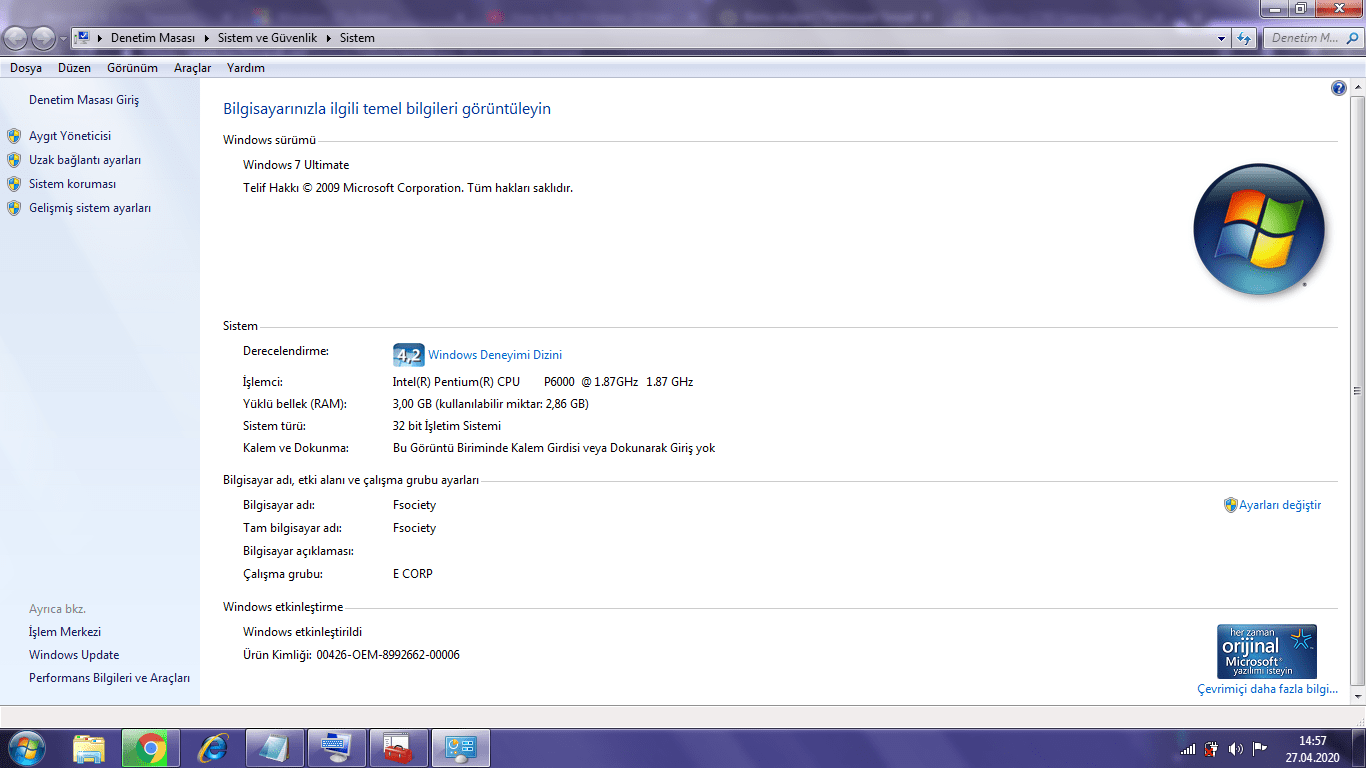The image size is (1366, 768).
Task: Open Windows Explorer from the taskbar
Action: click(89, 748)
